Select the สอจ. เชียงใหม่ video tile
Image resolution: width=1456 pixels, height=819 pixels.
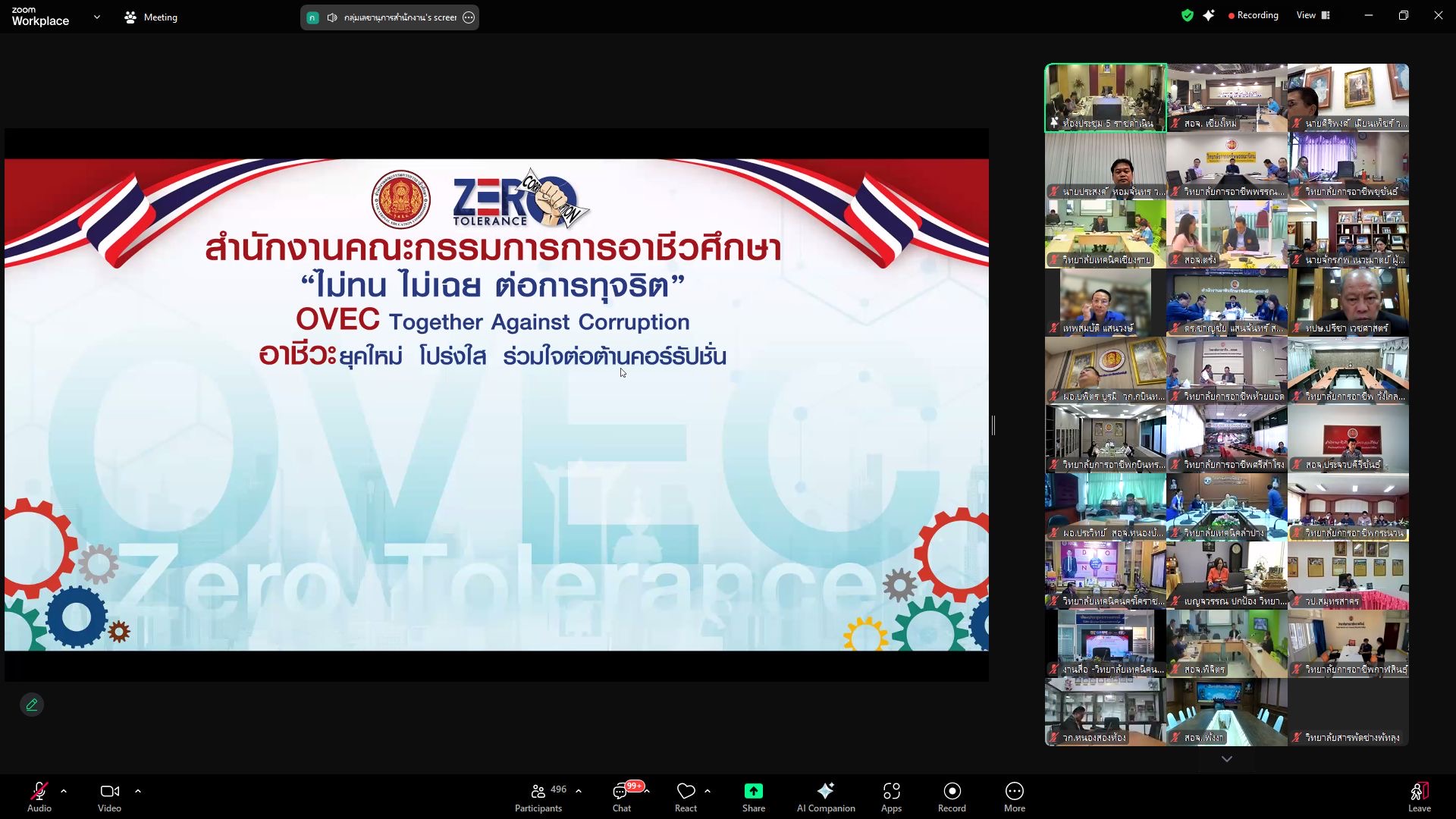tap(1227, 98)
